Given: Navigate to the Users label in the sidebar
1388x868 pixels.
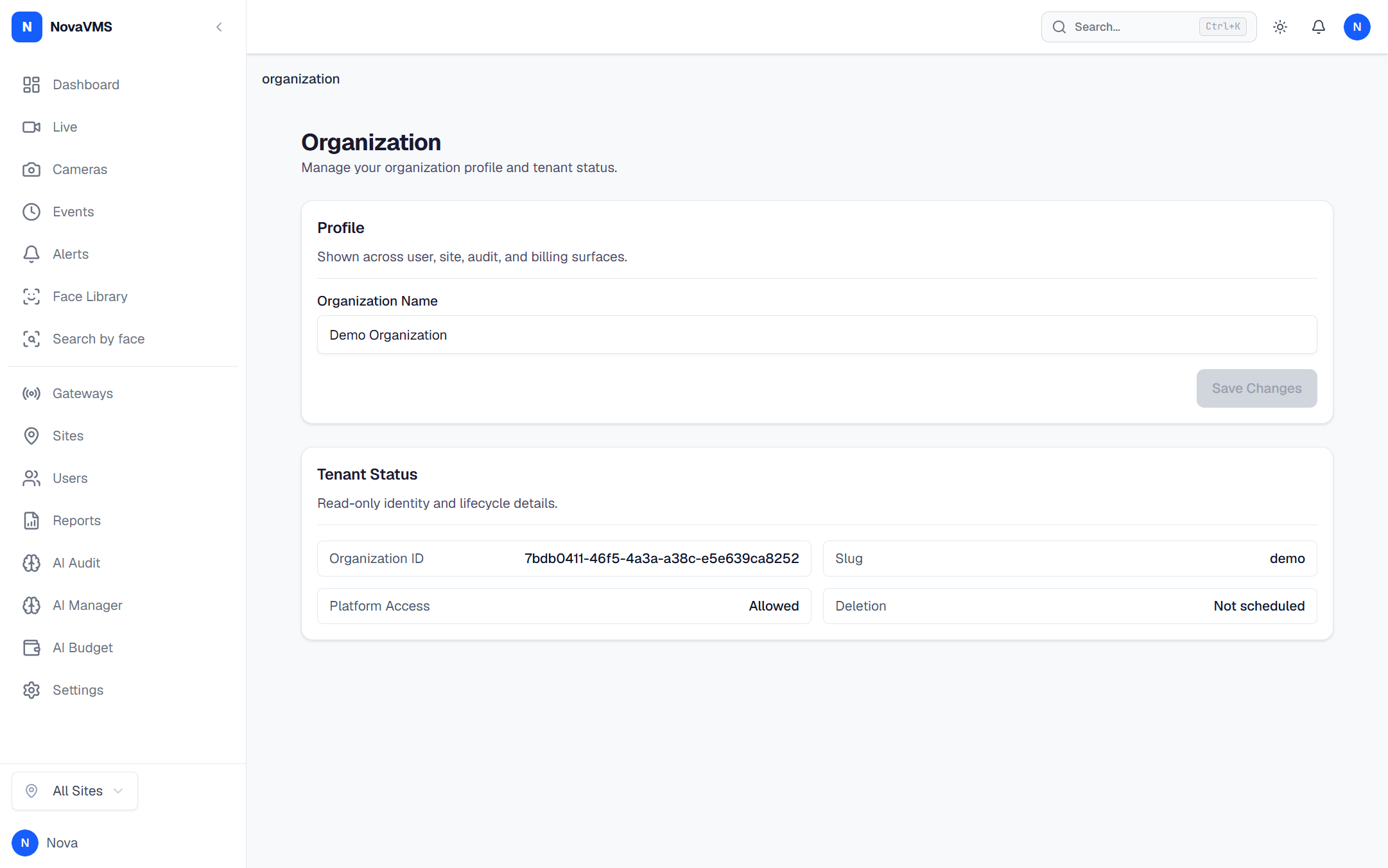Looking at the screenshot, I should (x=70, y=478).
